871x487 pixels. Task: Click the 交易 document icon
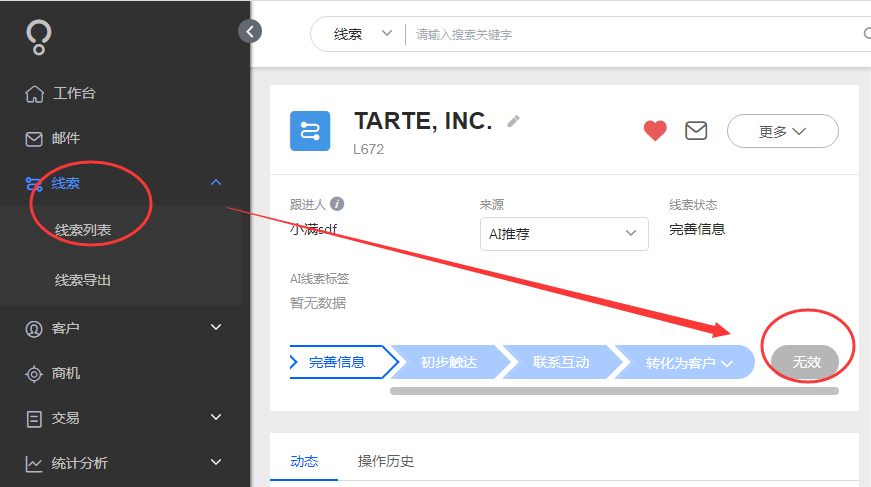(x=34, y=419)
